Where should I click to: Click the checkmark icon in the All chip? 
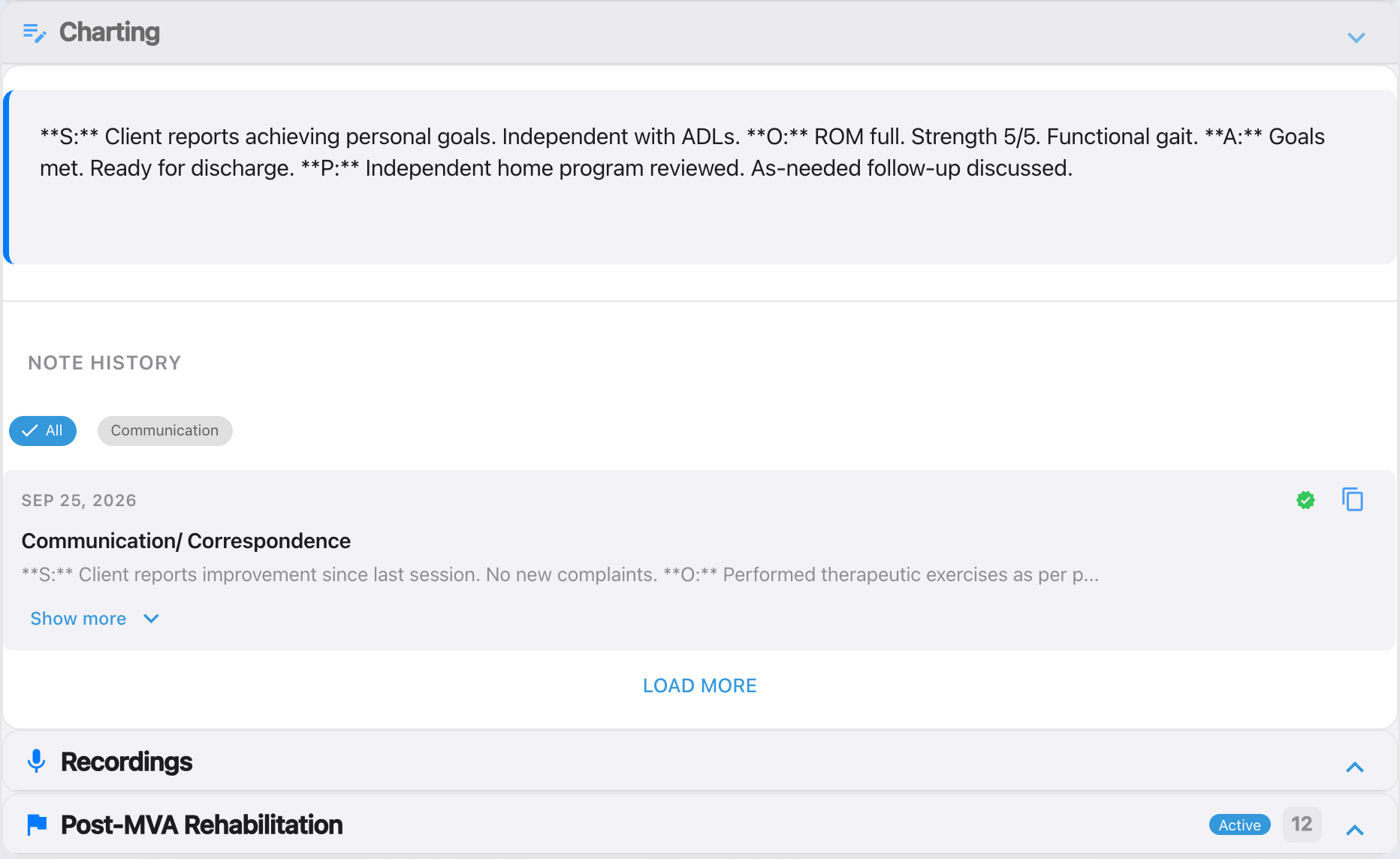click(30, 431)
